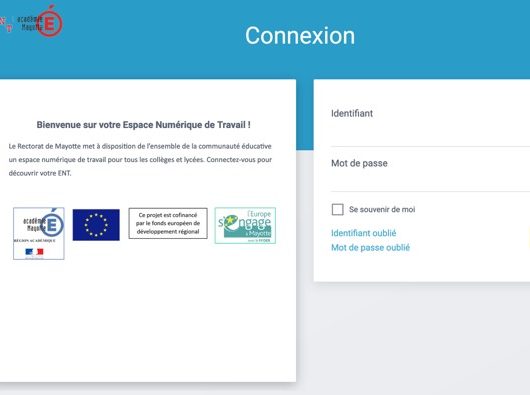Click the l'Europe s'engage à Mayotte logo

pyautogui.click(x=245, y=225)
